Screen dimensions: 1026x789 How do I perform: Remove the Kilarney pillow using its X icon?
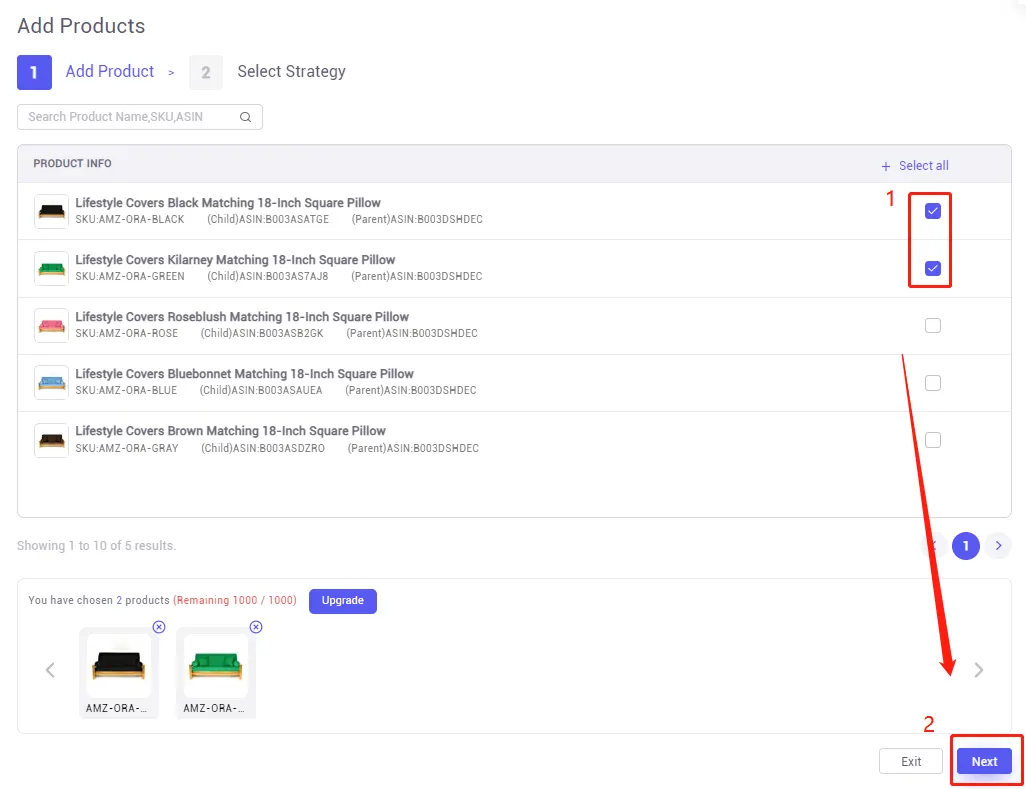click(x=256, y=627)
